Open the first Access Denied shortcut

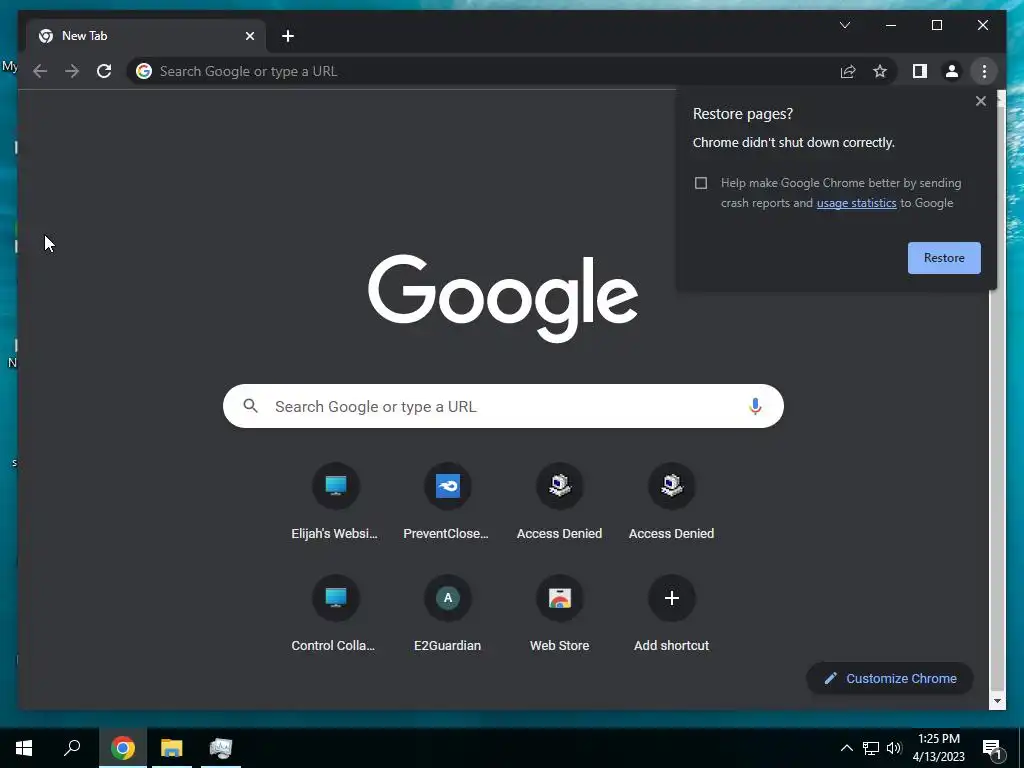coord(559,502)
